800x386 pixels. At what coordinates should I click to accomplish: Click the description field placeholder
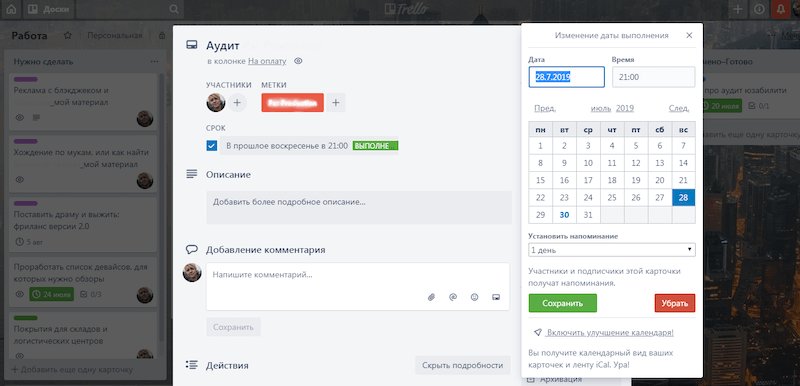click(359, 207)
